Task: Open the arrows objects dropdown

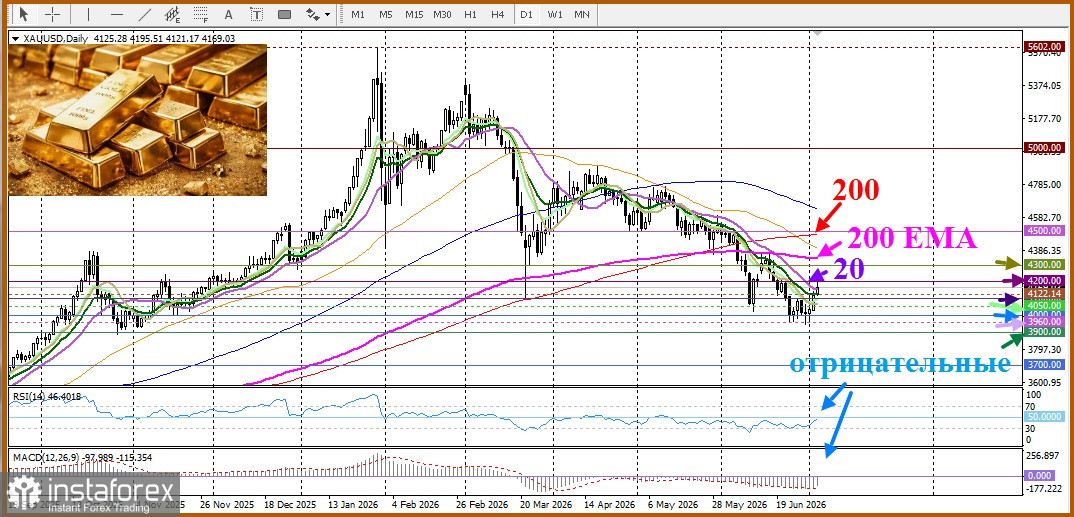Action: click(319, 14)
